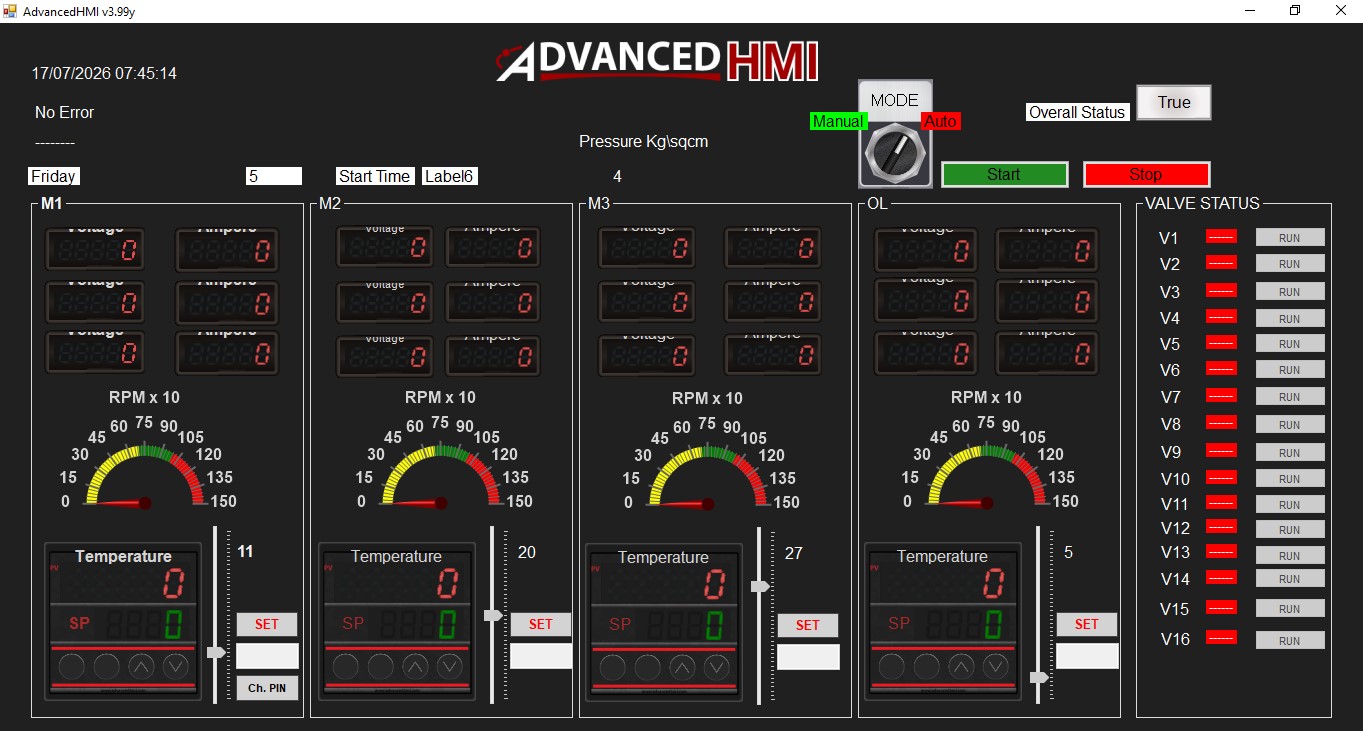Click RUN button for valve V7

tap(1290, 396)
